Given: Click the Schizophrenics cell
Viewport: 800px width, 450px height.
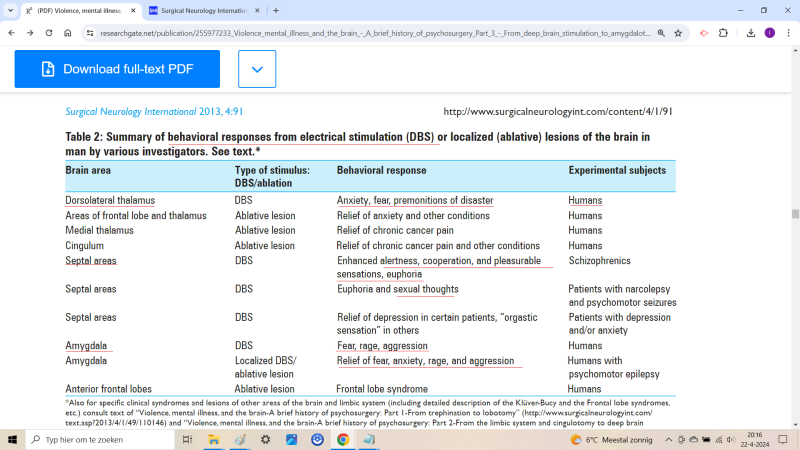Looking at the screenshot, I should pyautogui.click(x=599, y=261).
